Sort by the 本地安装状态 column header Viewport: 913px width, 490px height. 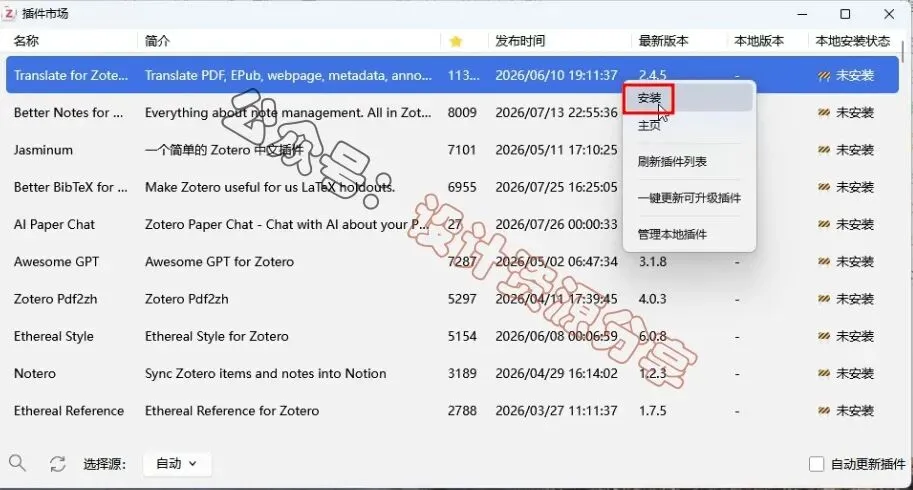852,41
